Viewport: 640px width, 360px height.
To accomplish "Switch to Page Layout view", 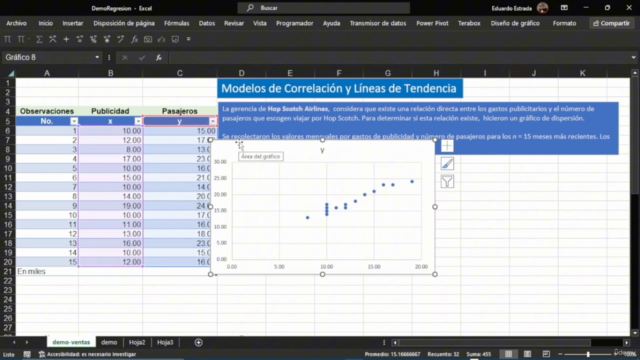I will pyautogui.click(x=527, y=354).
